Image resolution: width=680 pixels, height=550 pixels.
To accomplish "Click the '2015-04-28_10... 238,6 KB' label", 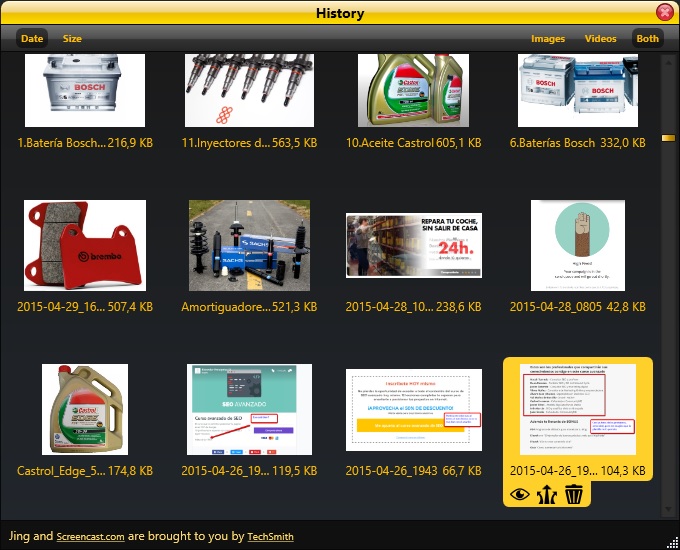I will [x=413, y=307].
